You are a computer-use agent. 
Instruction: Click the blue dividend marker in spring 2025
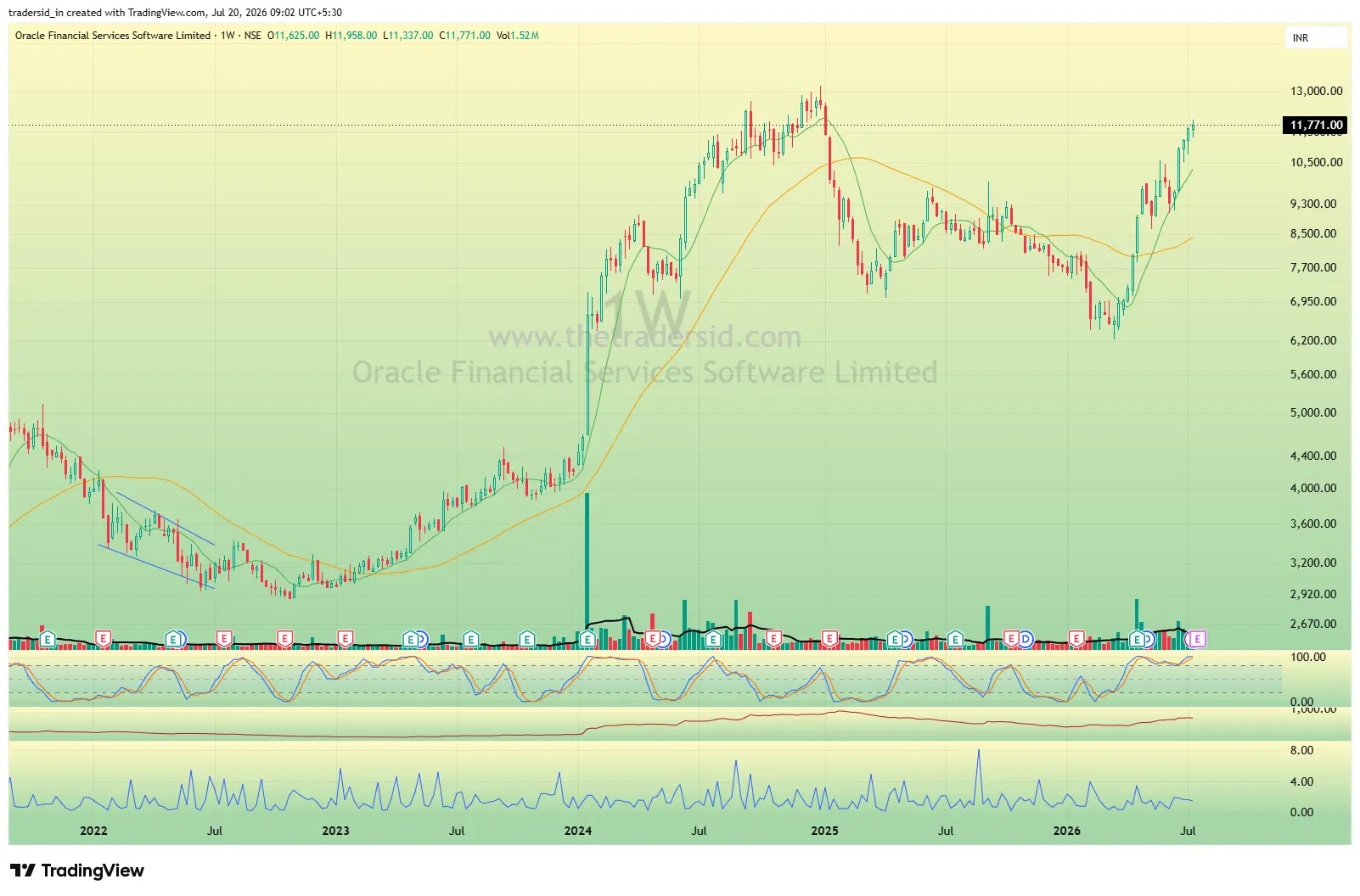(907, 638)
